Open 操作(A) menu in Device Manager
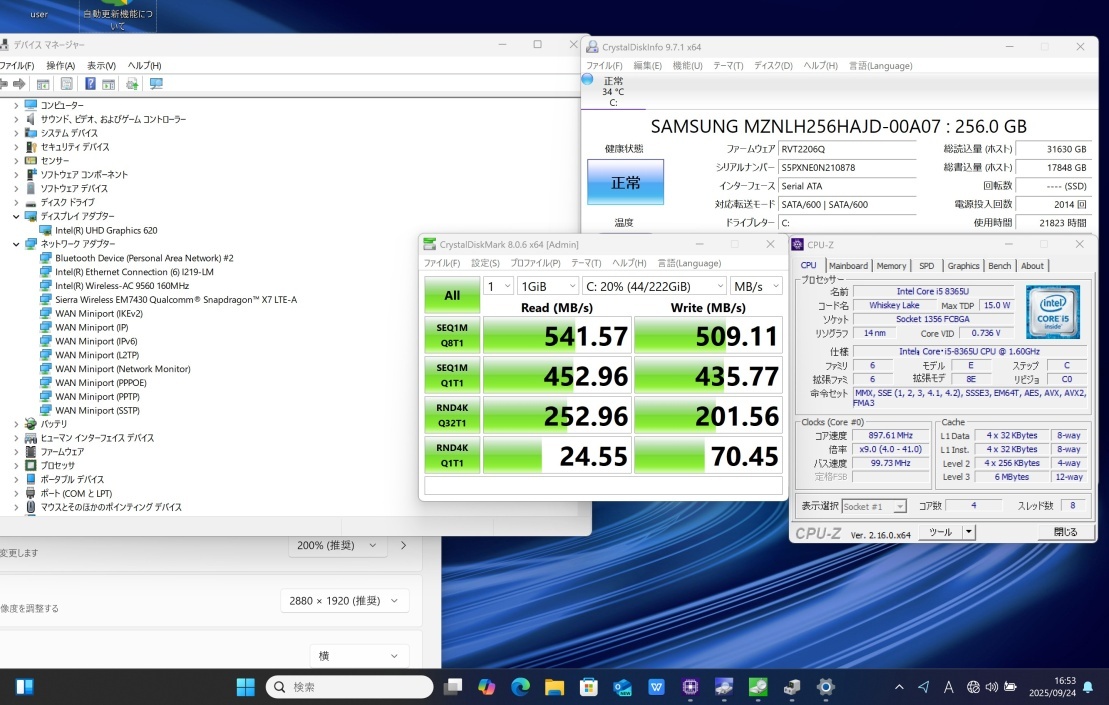1109x705 pixels. tap(61, 65)
